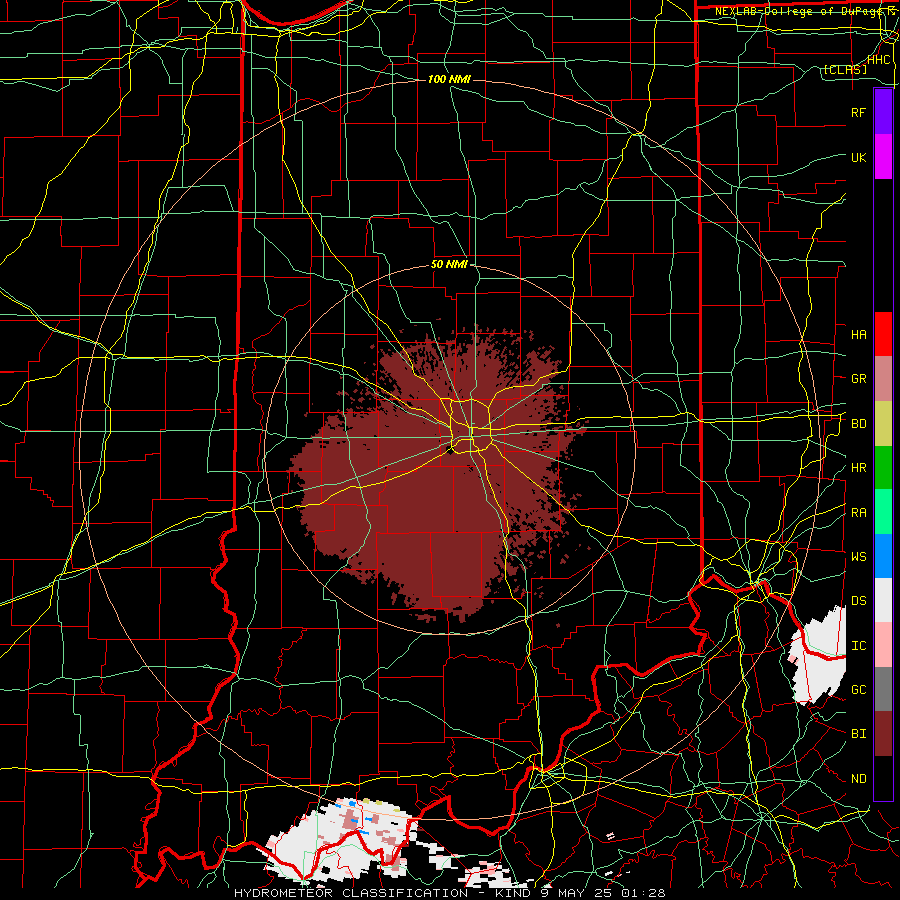Click the gray GC legend swatch
The height and width of the screenshot is (900, 900).
883,689
